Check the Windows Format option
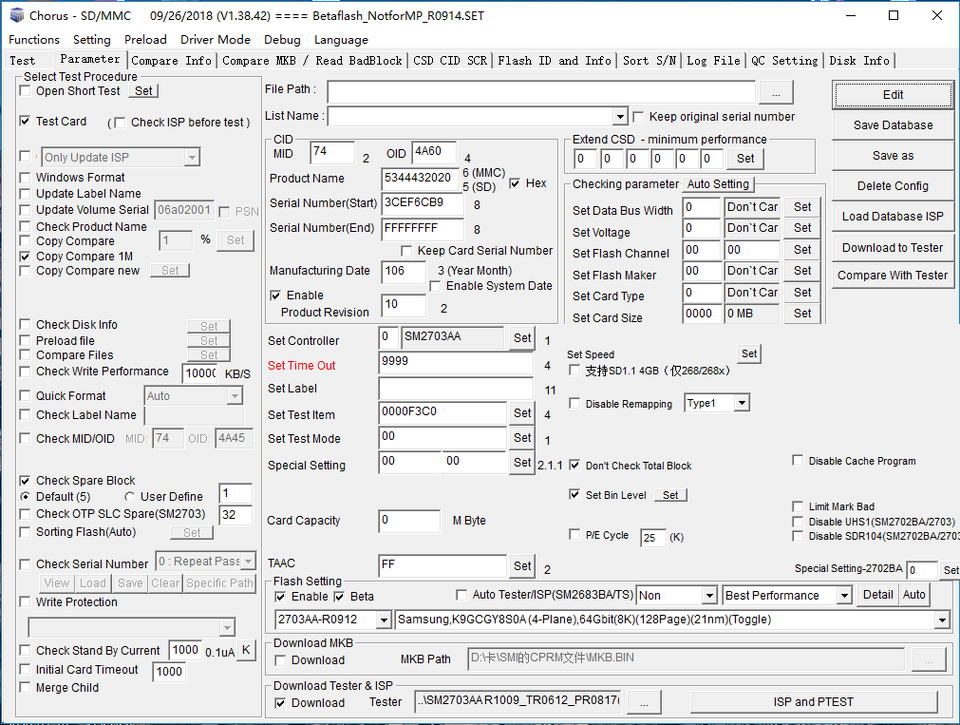 click(x=25, y=178)
